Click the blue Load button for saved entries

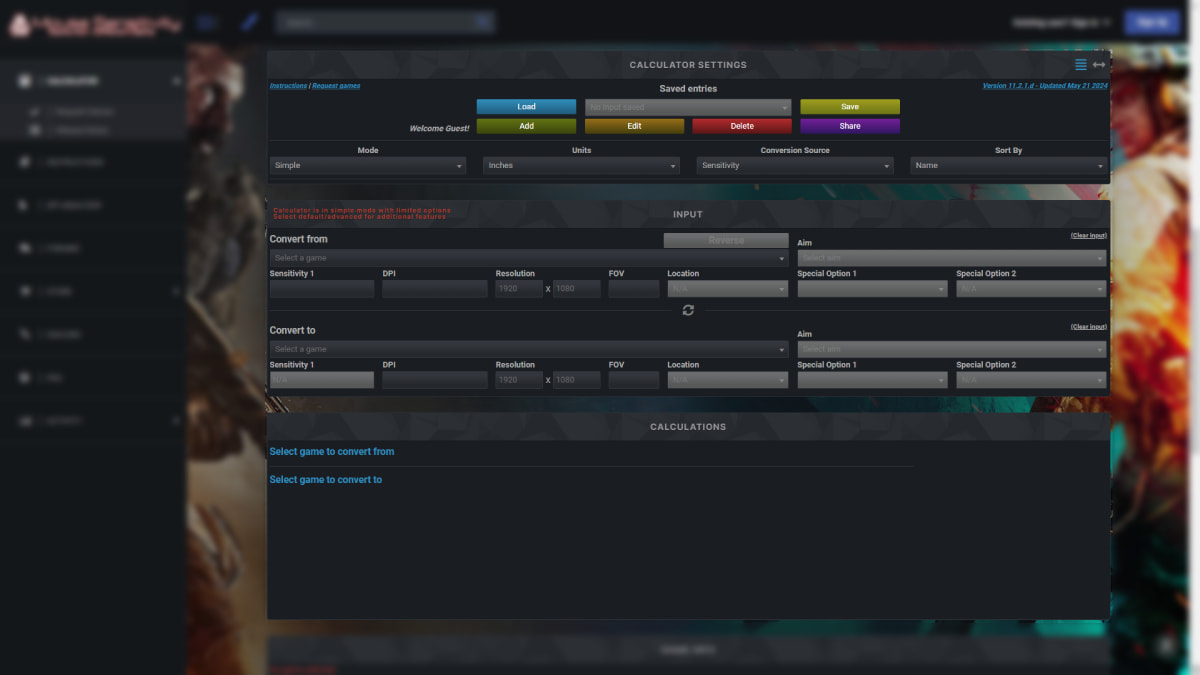(x=526, y=106)
